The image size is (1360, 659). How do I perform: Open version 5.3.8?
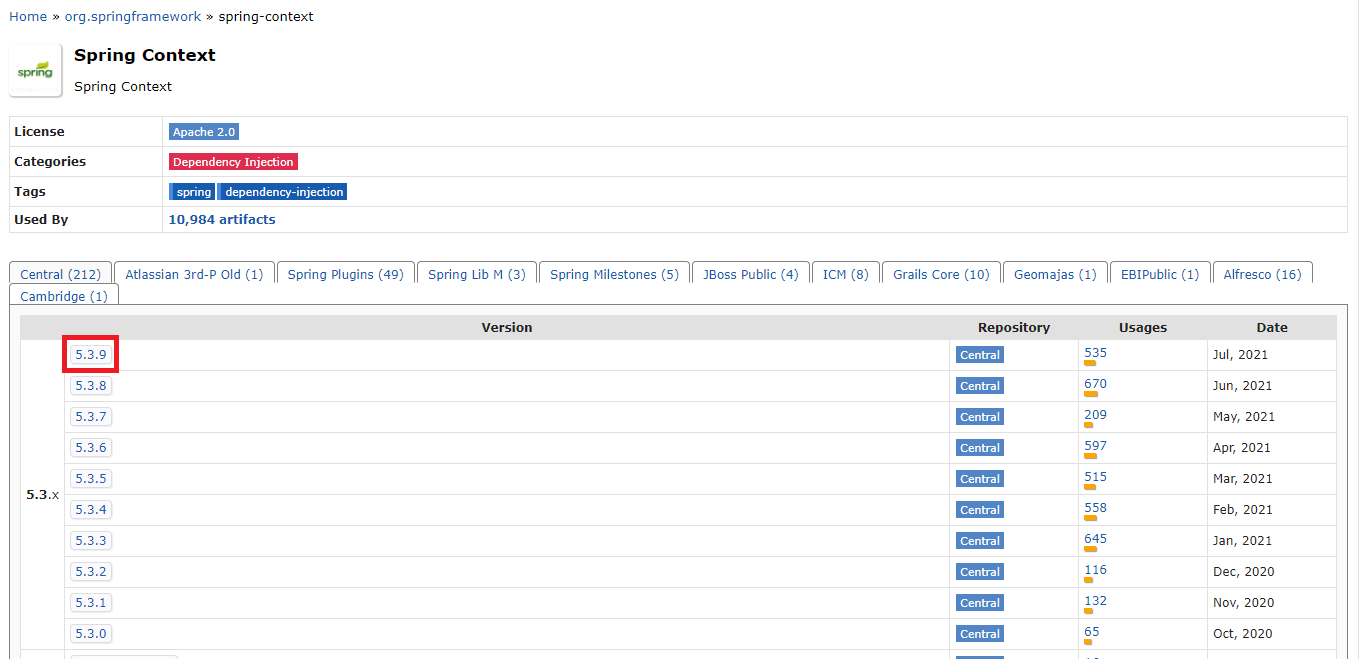point(91,385)
